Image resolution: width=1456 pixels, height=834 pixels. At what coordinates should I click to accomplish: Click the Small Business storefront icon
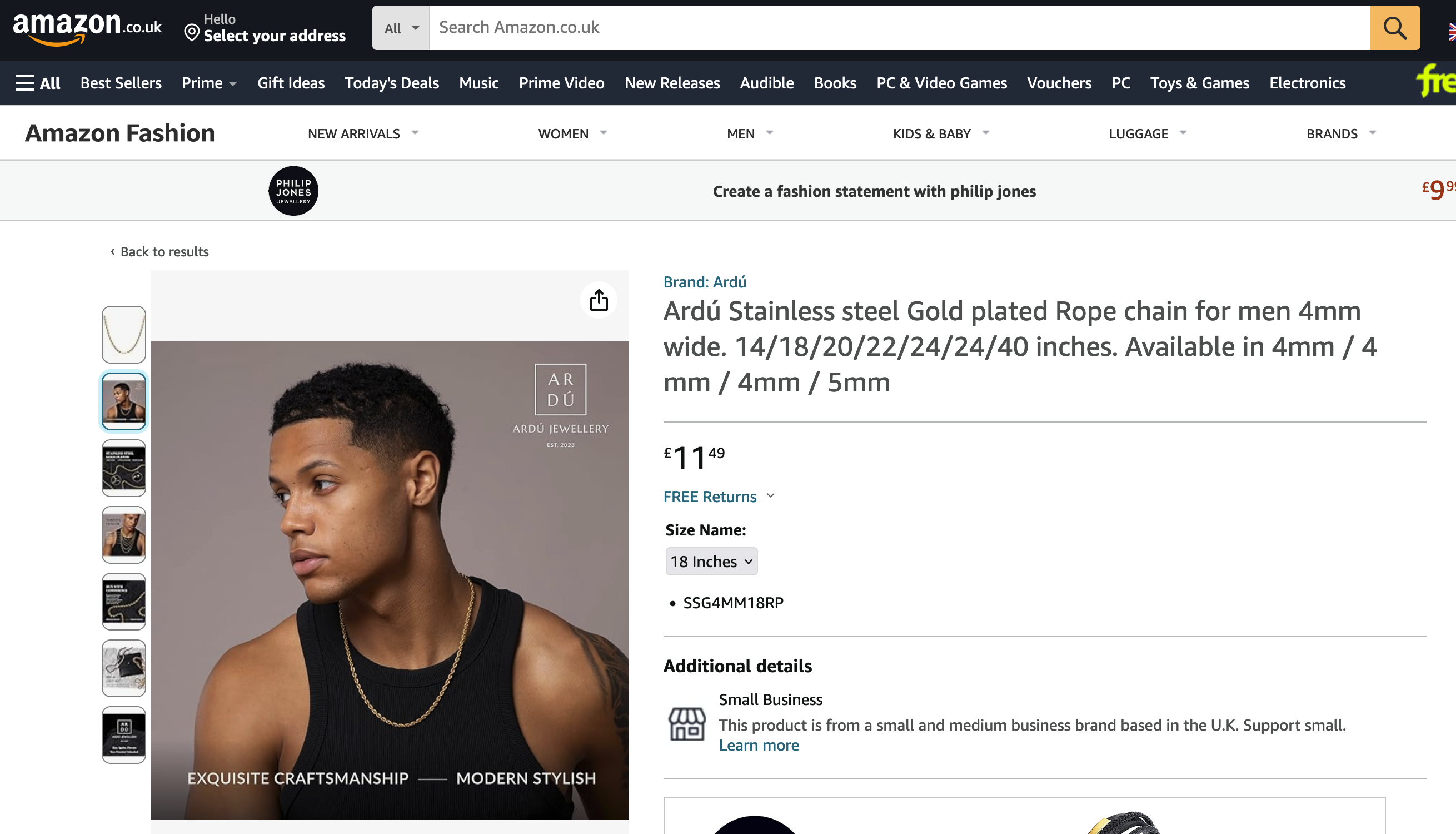687,724
